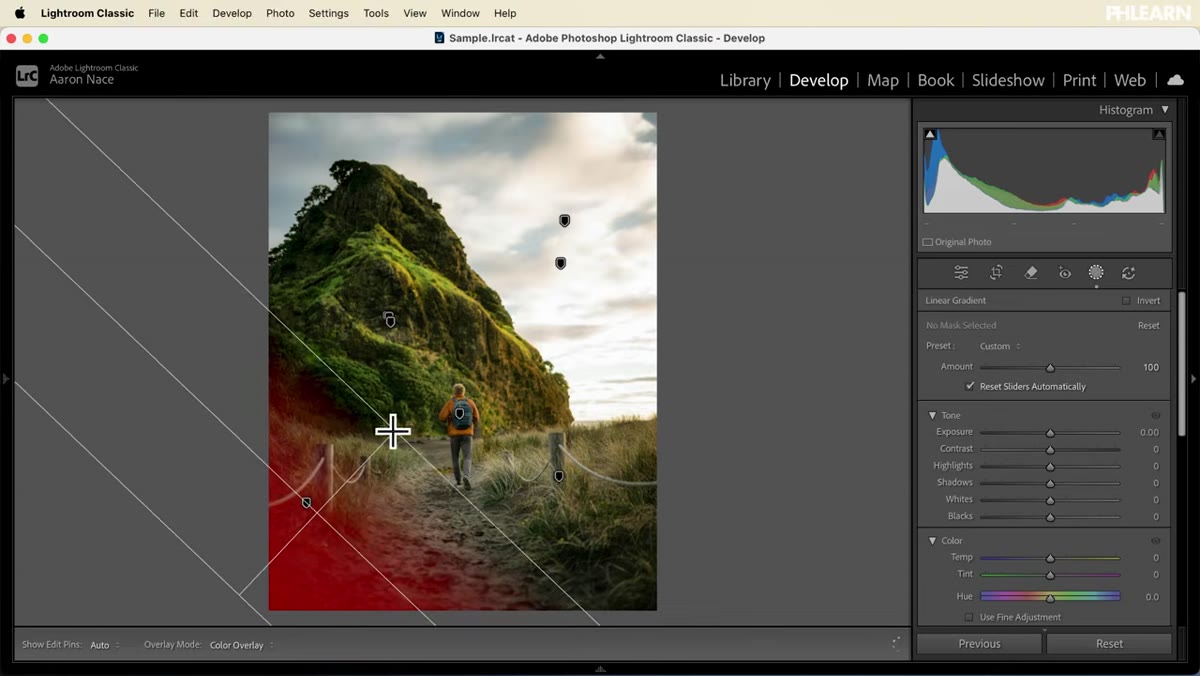The width and height of the screenshot is (1200, 676).
Task: Open the Overlay Mode dropdown
Action: pyautogui.click(x=241, y=645)
